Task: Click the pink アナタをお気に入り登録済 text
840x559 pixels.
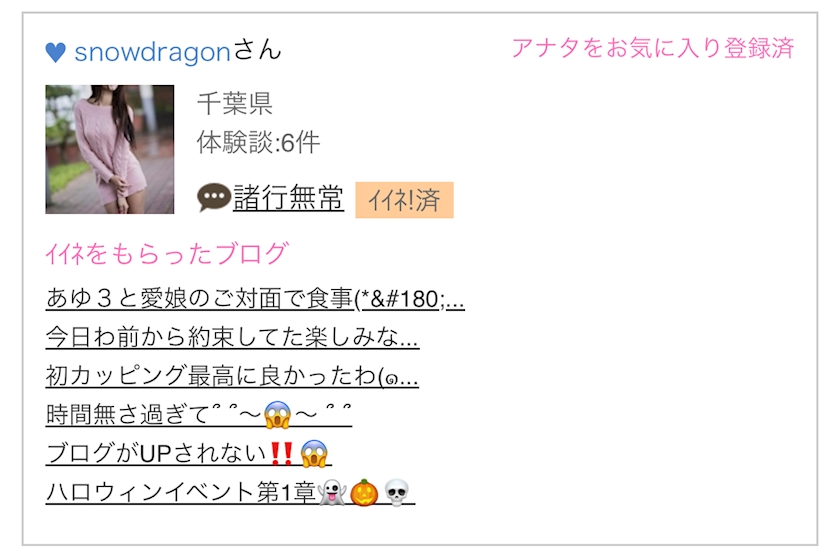Action: point(652,48)
